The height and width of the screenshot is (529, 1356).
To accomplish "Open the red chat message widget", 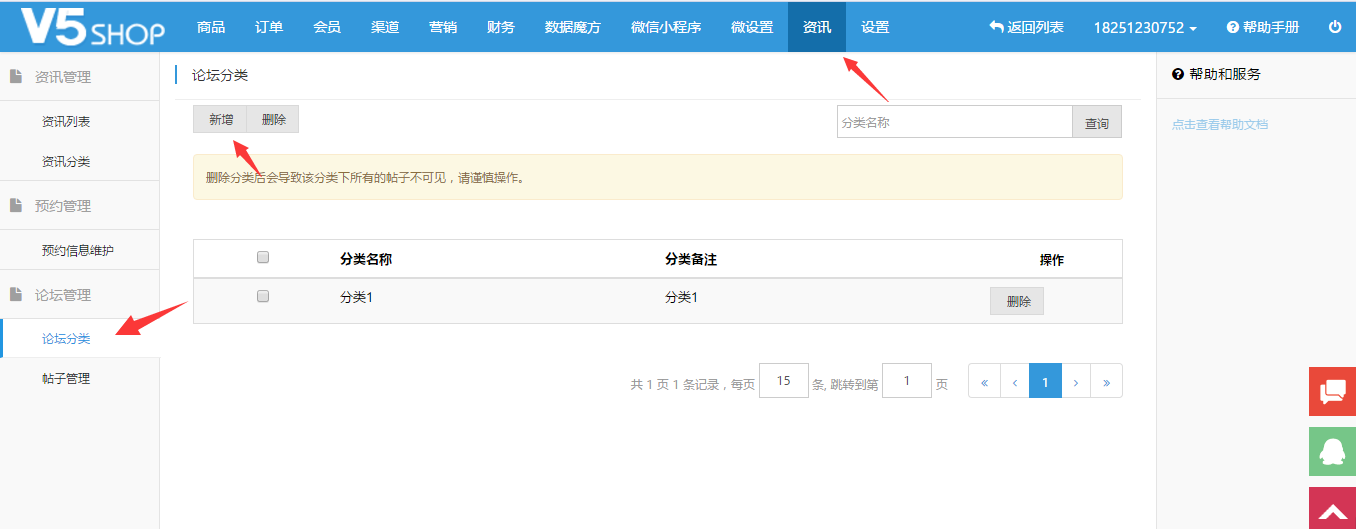I will coord(1332,391).
